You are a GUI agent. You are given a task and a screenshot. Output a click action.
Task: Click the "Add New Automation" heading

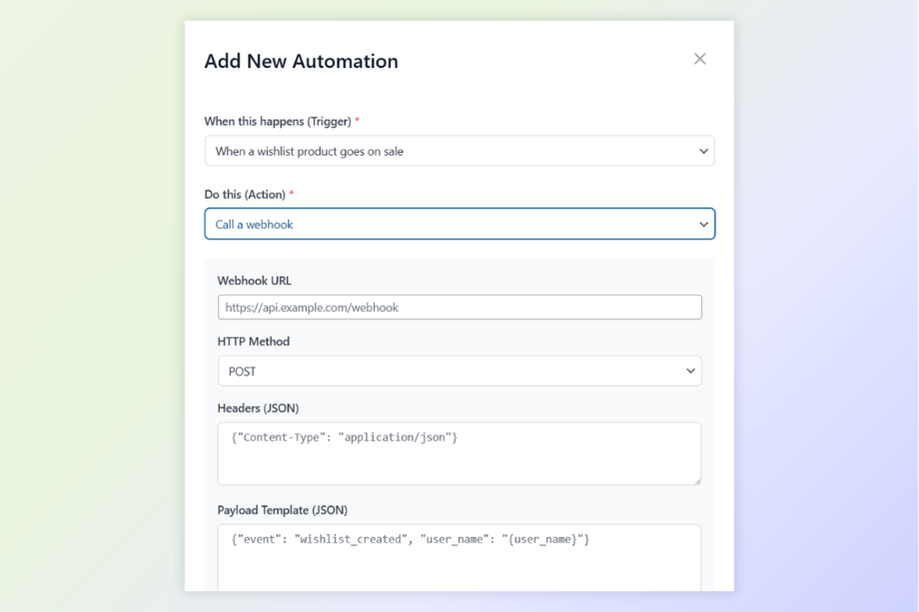pyautogui.click(x=301, y=61)
